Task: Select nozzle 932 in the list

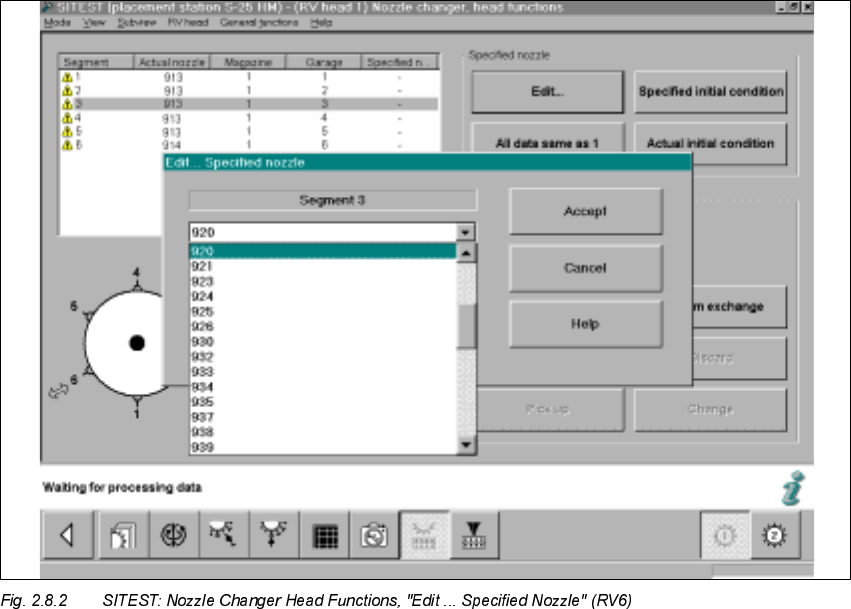Action: click(323, 357)
